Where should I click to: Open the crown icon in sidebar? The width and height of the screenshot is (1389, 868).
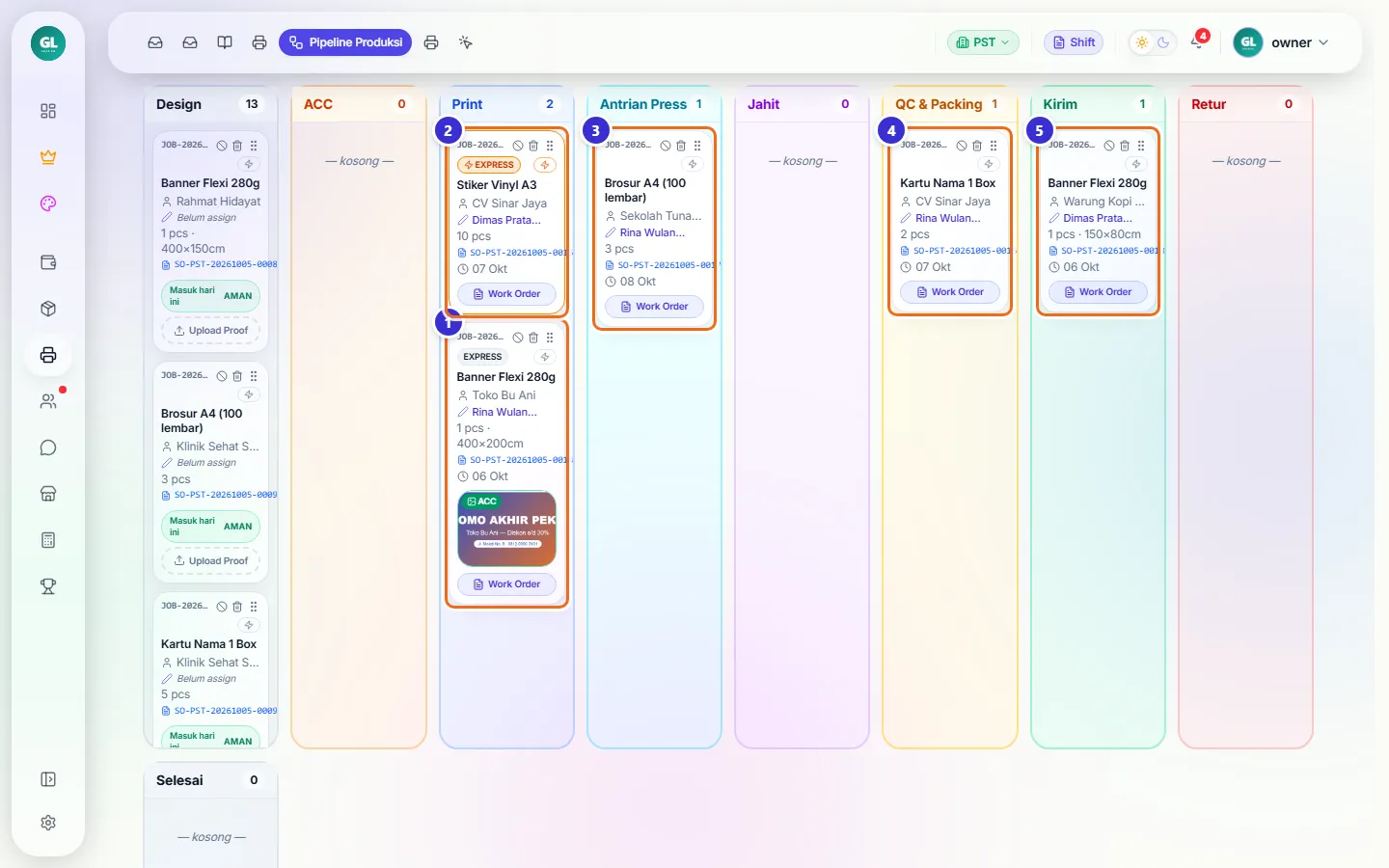tap(48, 157)
